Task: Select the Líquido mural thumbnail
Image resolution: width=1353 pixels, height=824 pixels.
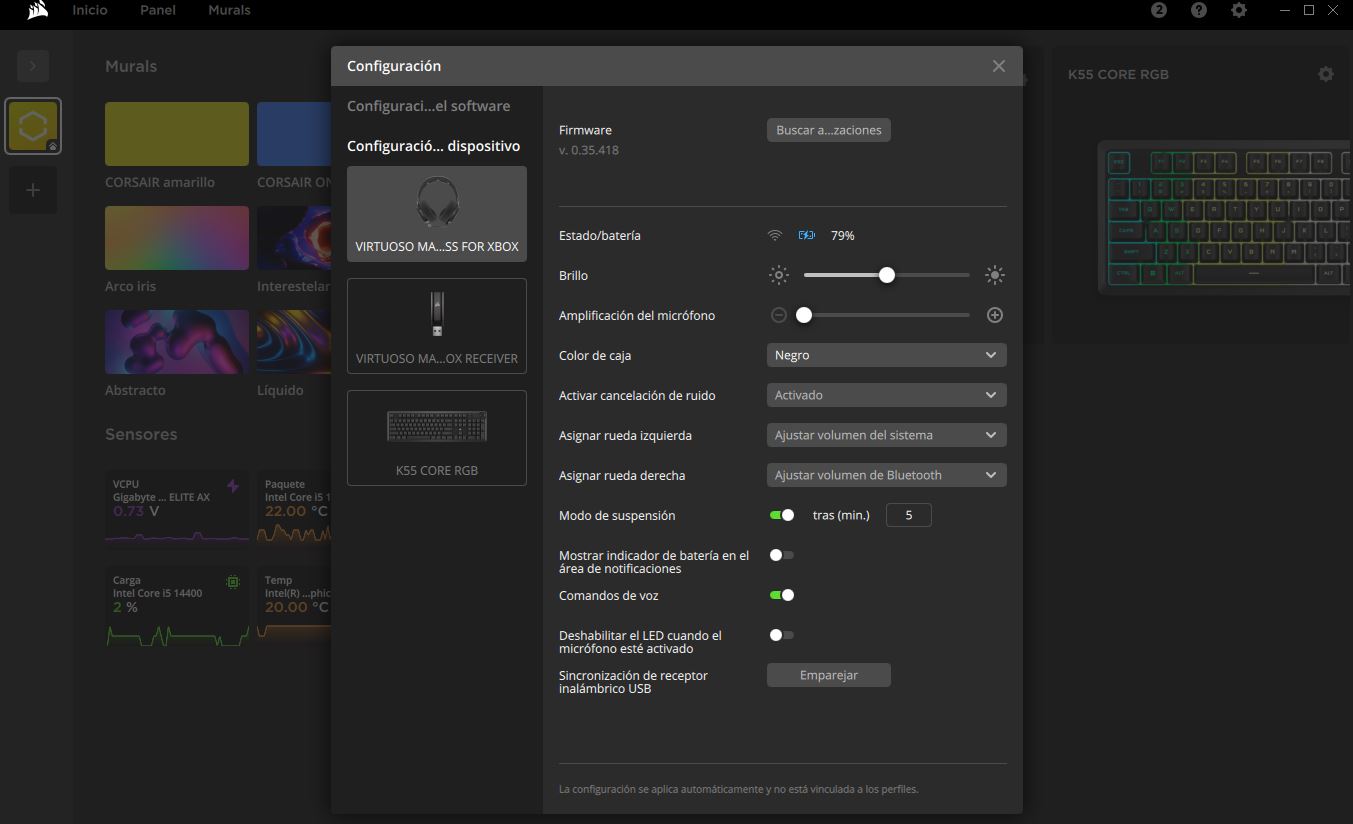Action: pos(294,342)
